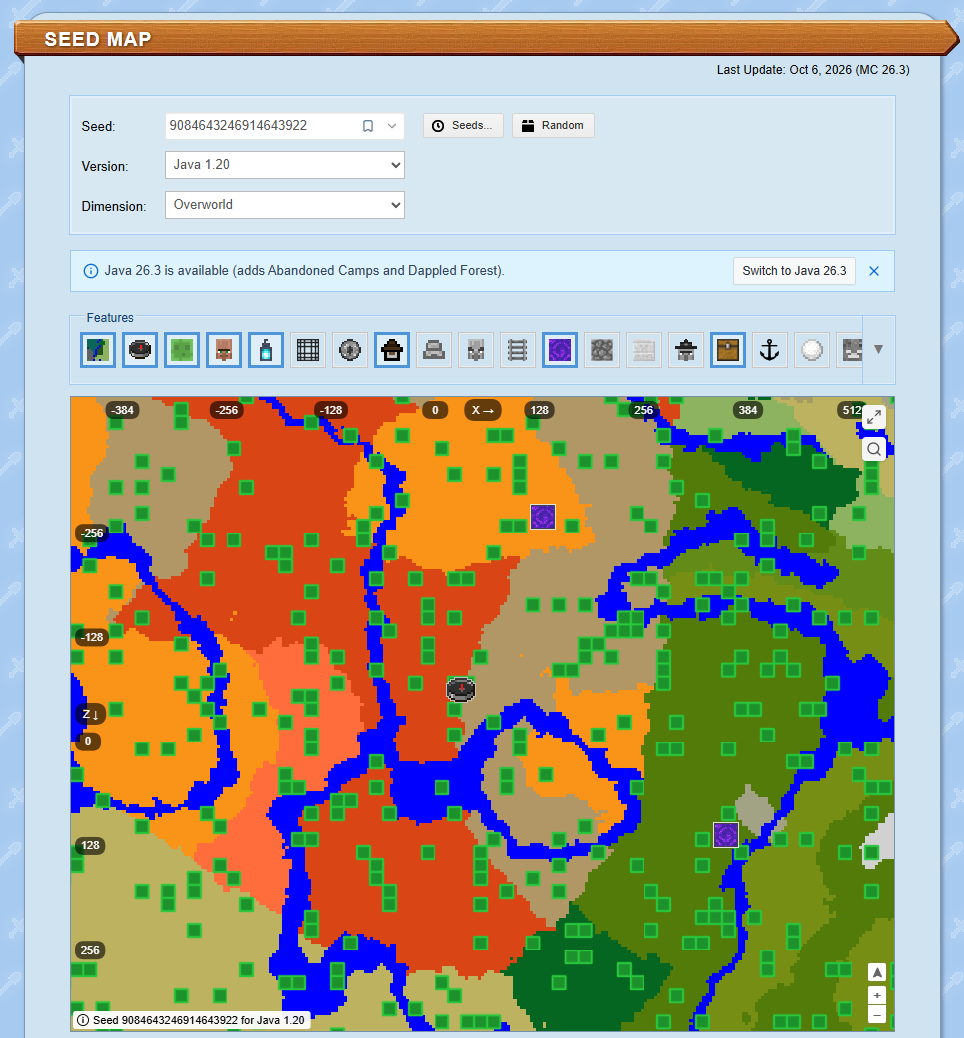The width and height of the screenshot is (964, 1038).
Task: Enable the anchor Shipwreck feature icon
Action: [769, 350]
